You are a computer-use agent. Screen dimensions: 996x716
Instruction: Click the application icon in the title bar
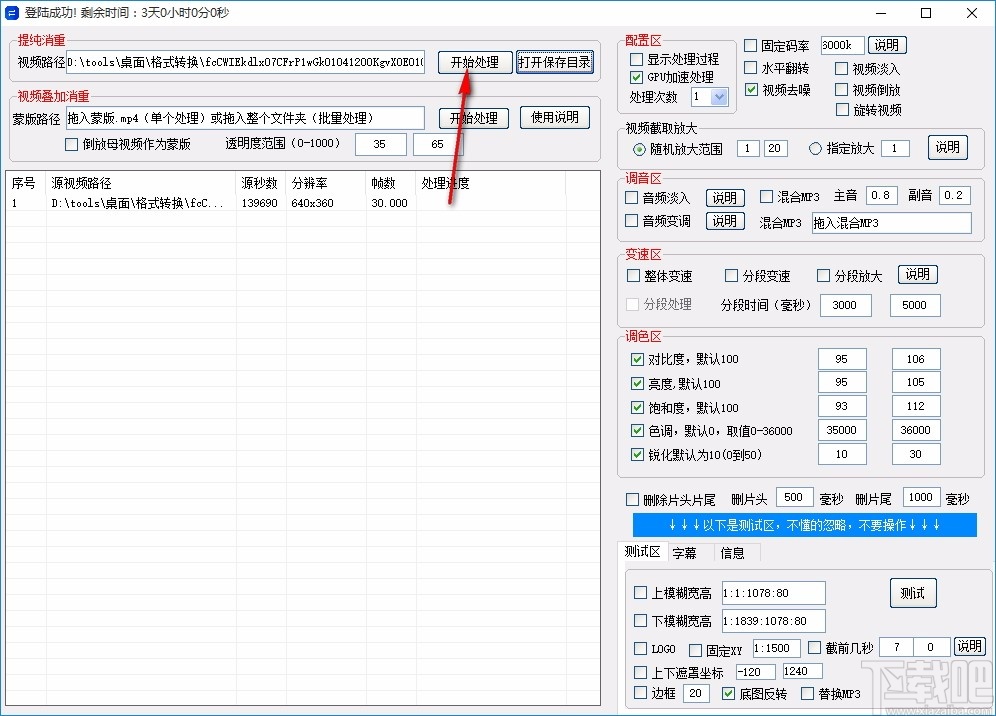[x=12, y=13]
